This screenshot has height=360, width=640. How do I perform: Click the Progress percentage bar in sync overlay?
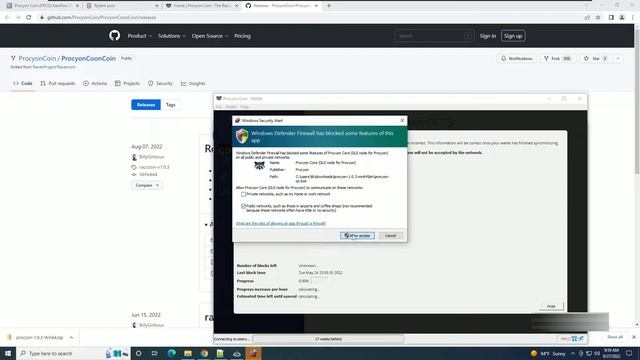point(319,281)
